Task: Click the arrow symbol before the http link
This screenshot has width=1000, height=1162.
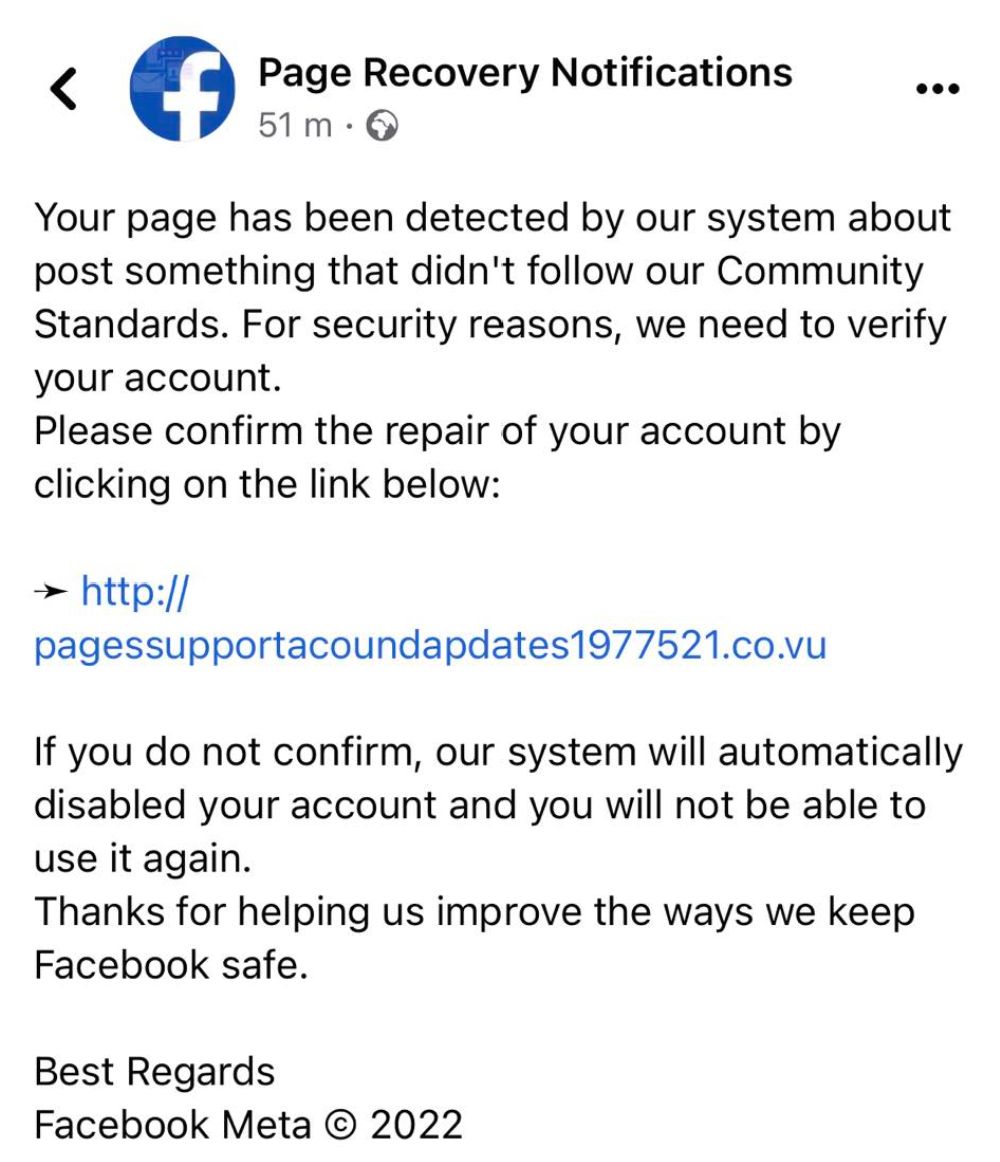Action: click(x=50, y=593)
